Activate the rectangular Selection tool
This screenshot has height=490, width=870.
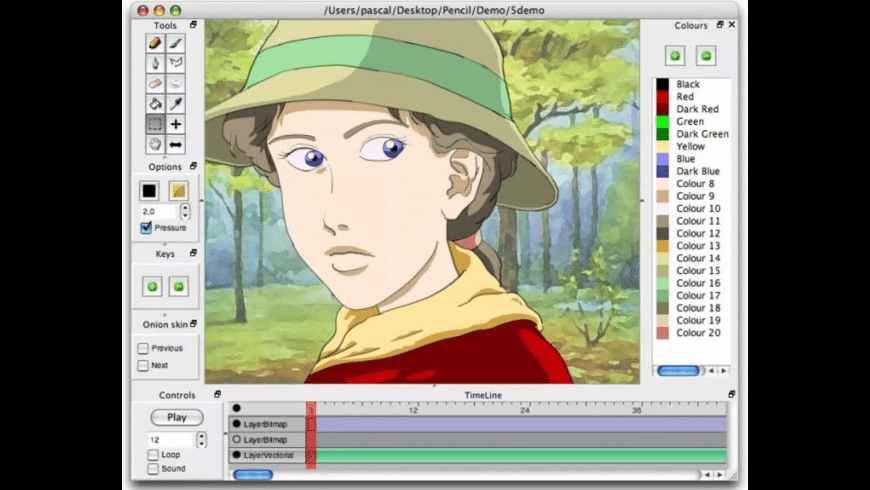tap(154, 124)
